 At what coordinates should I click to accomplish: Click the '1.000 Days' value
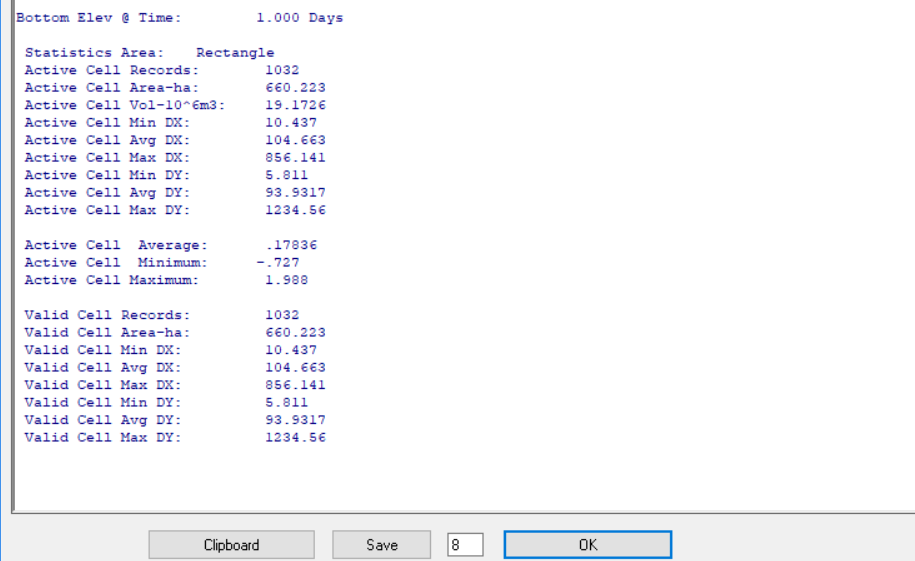pos(300,18)
